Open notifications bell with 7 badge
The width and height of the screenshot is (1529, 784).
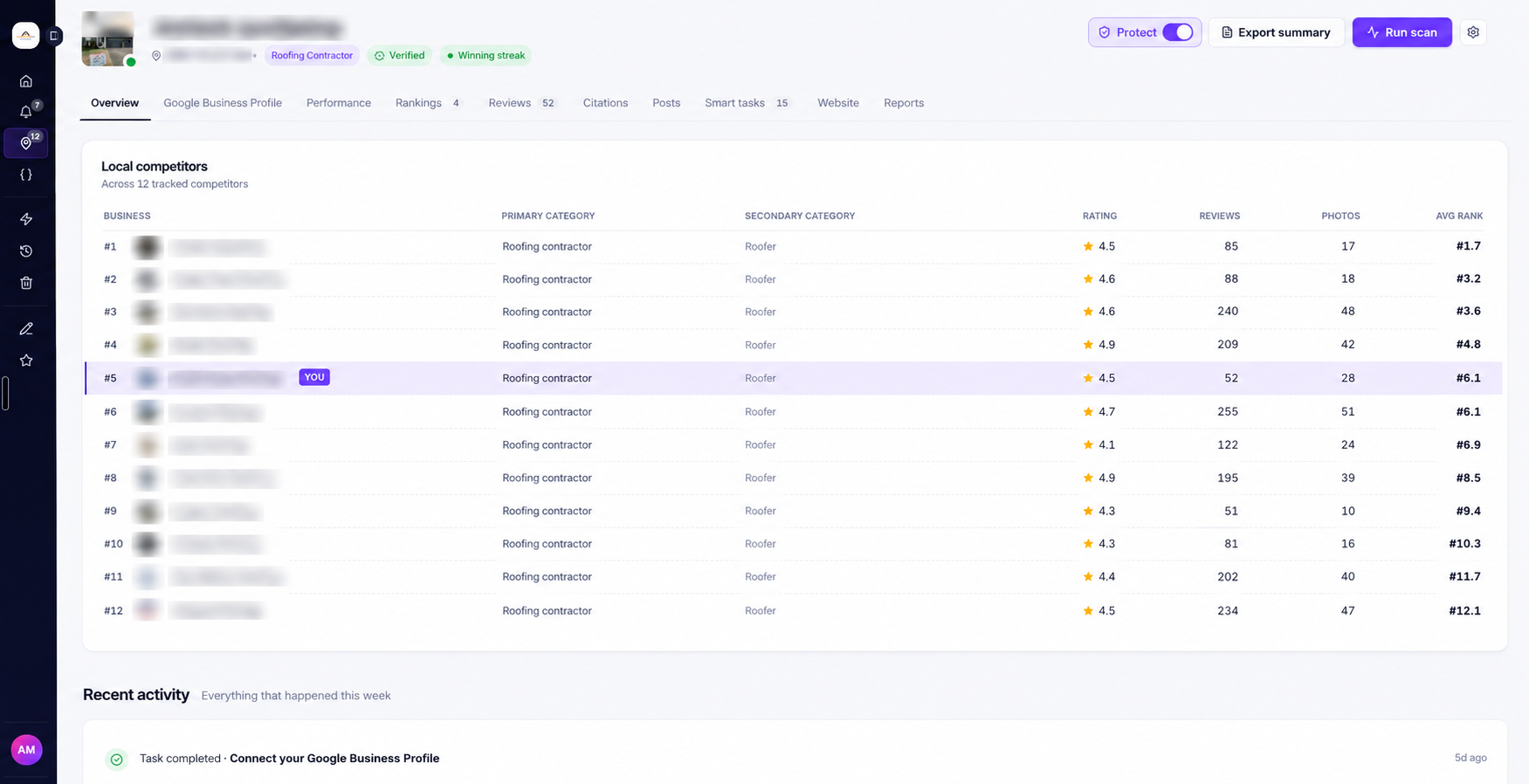(x=26, y=112)
